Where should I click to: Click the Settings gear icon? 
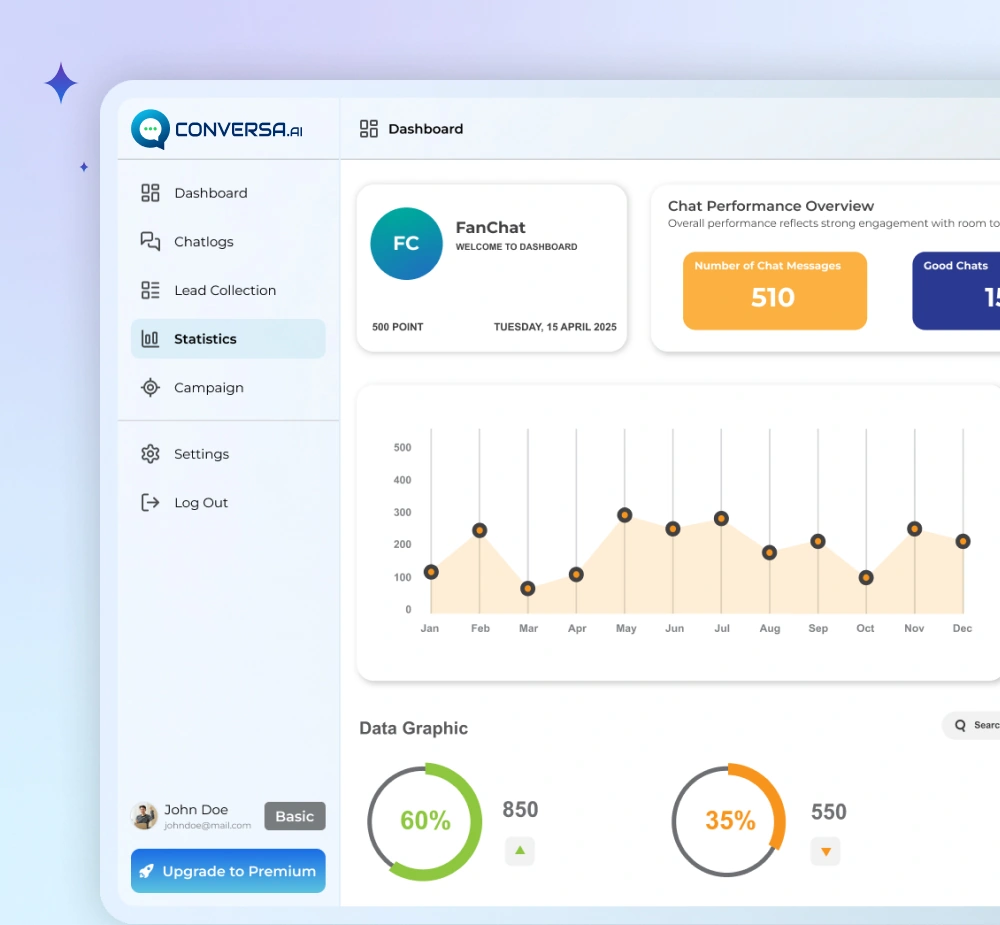tap(150, 454)
